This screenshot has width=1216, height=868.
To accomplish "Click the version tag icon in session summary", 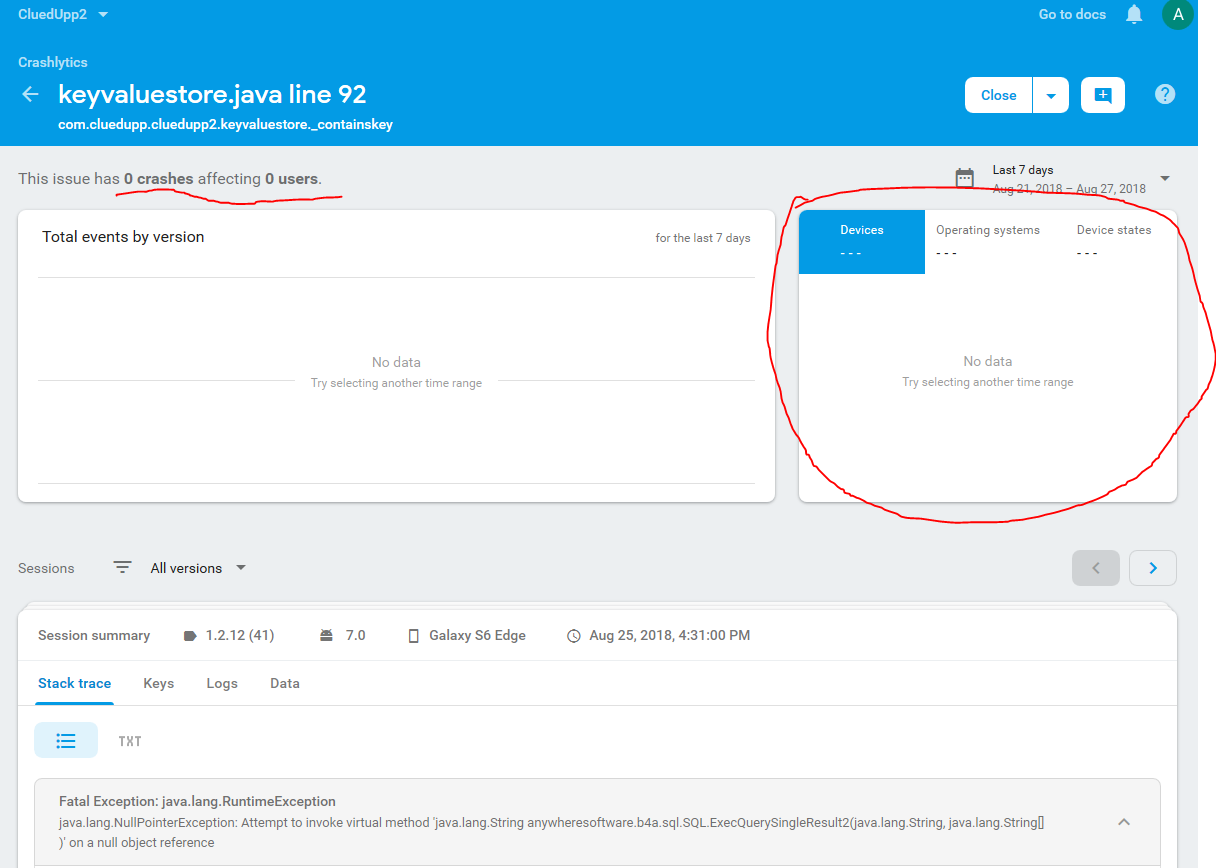I will tap(191, 636).
